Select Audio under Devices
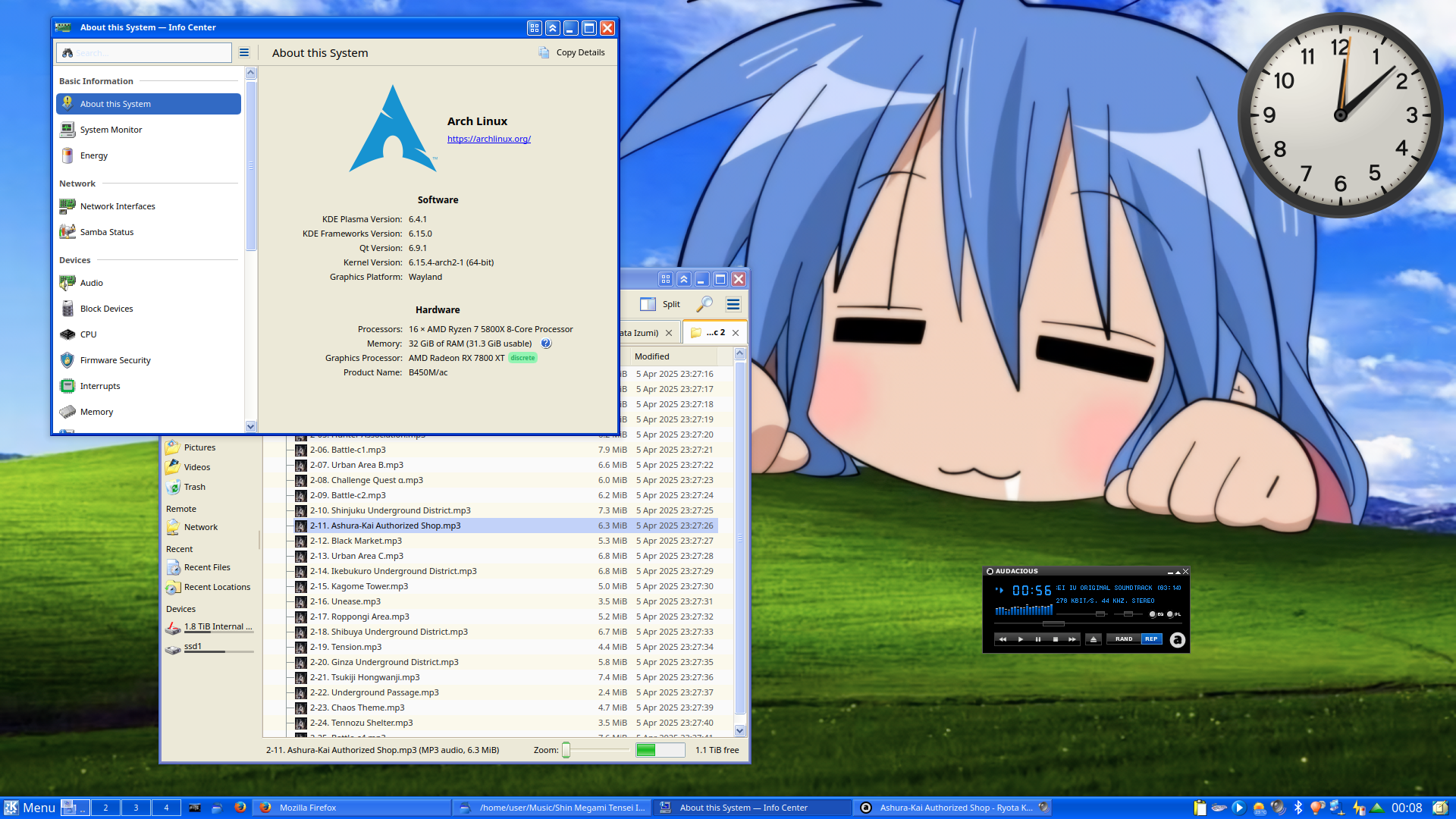 point(149,283)
